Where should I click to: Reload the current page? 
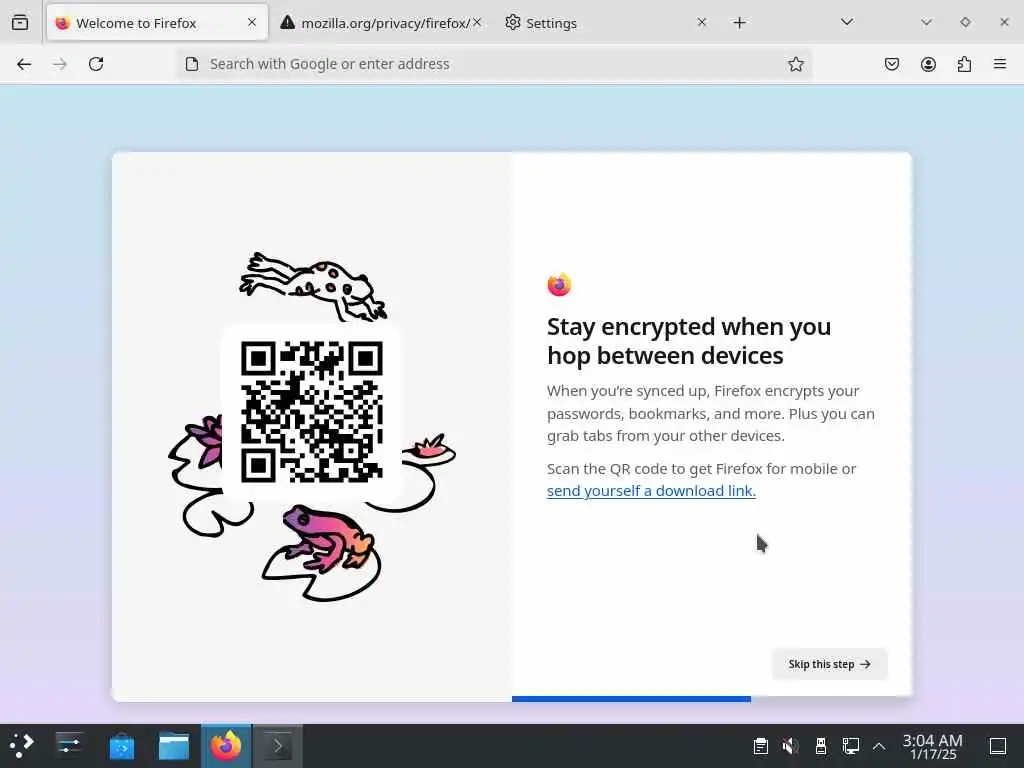click(x=96, y=64)
